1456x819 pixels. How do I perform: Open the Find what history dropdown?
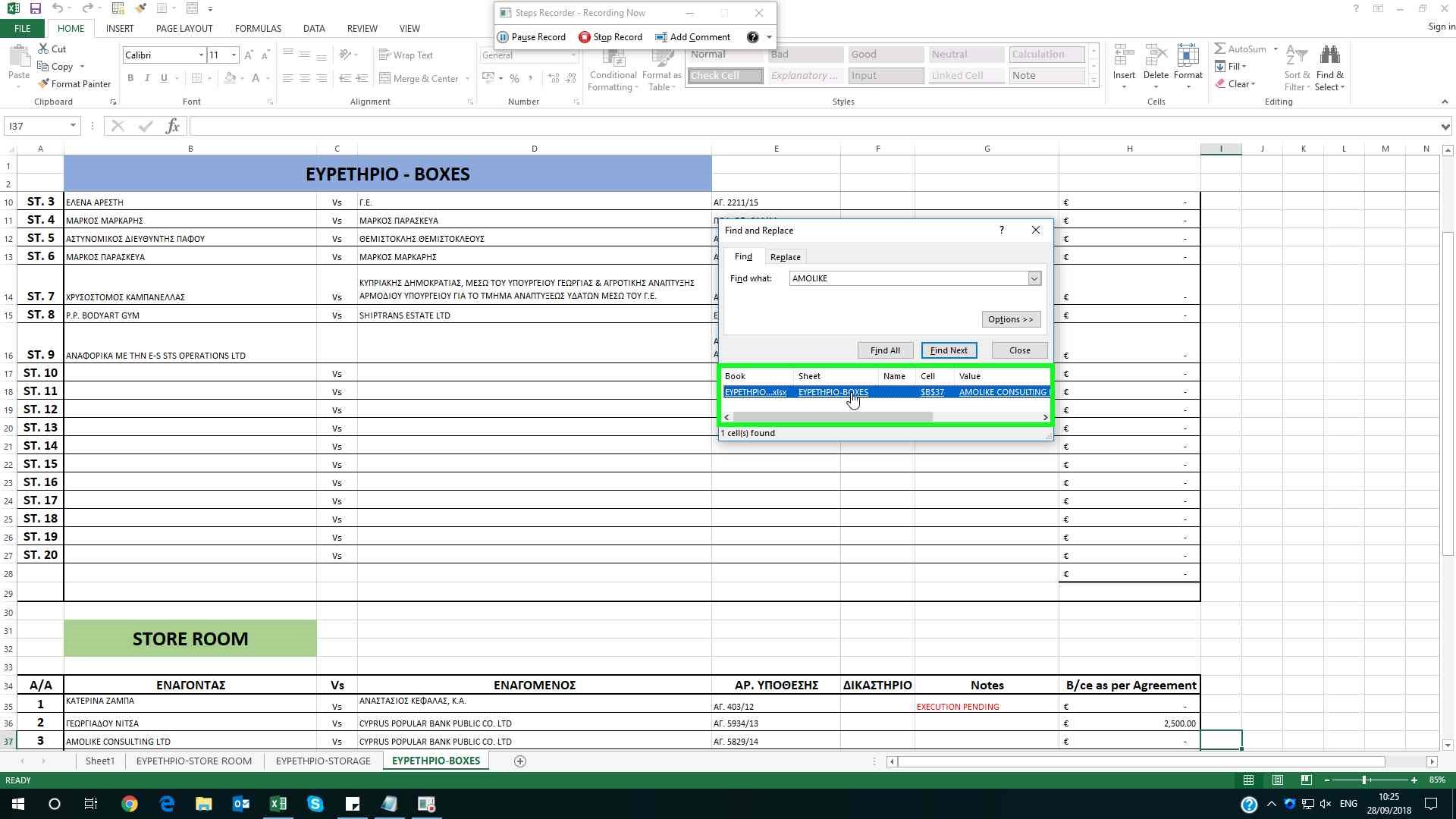point(1034,279)
